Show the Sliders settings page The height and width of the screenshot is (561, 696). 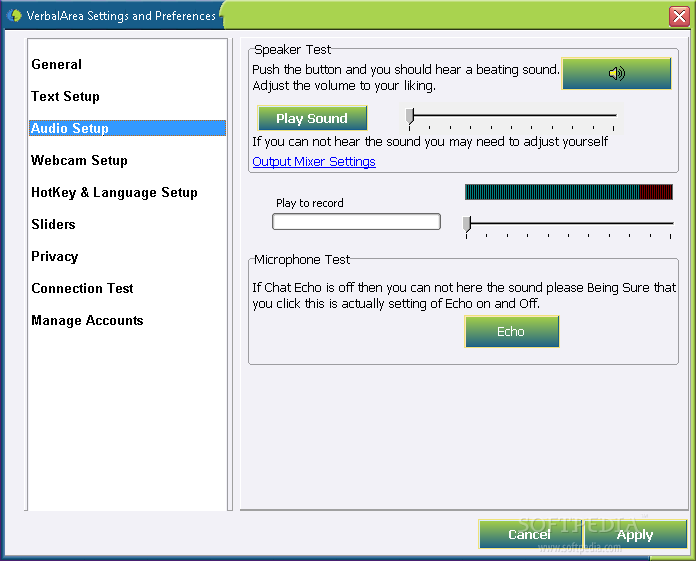53,224
